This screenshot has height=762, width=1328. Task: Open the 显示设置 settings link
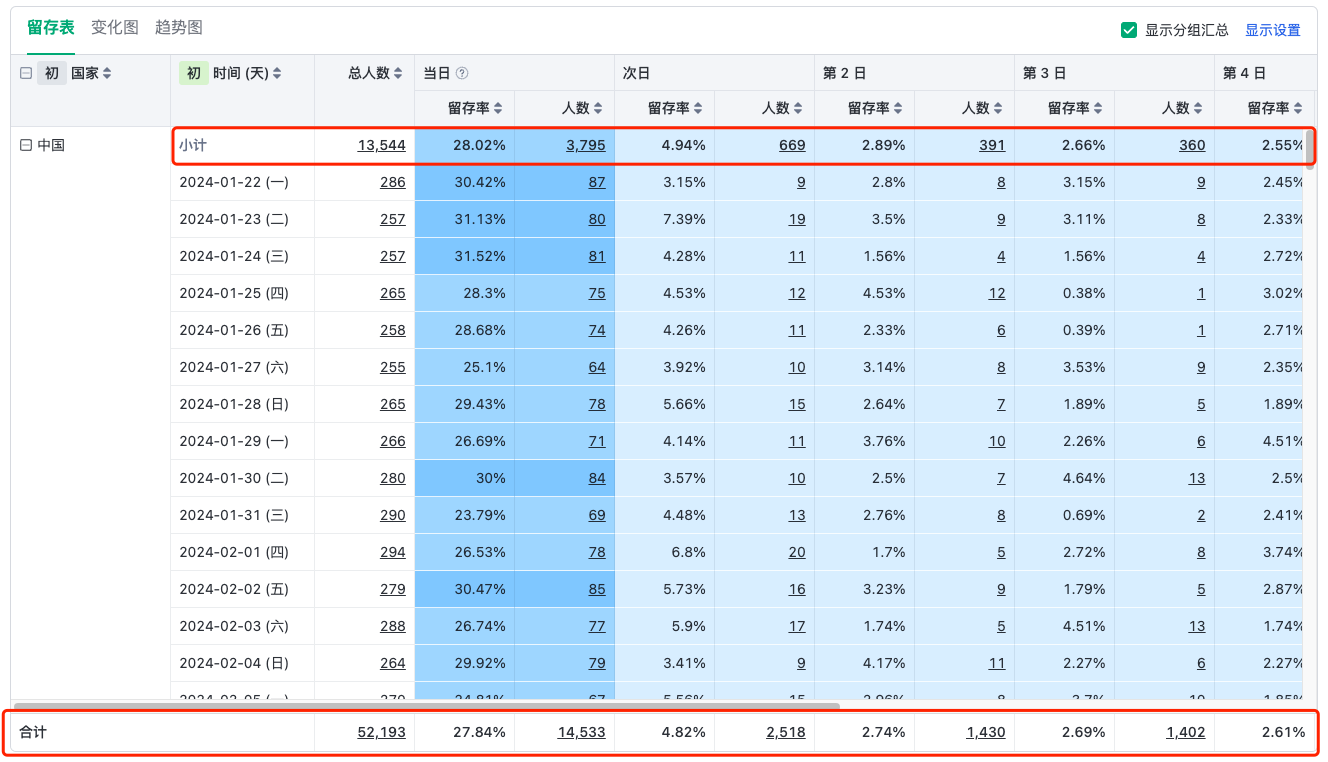[1272, 30]
